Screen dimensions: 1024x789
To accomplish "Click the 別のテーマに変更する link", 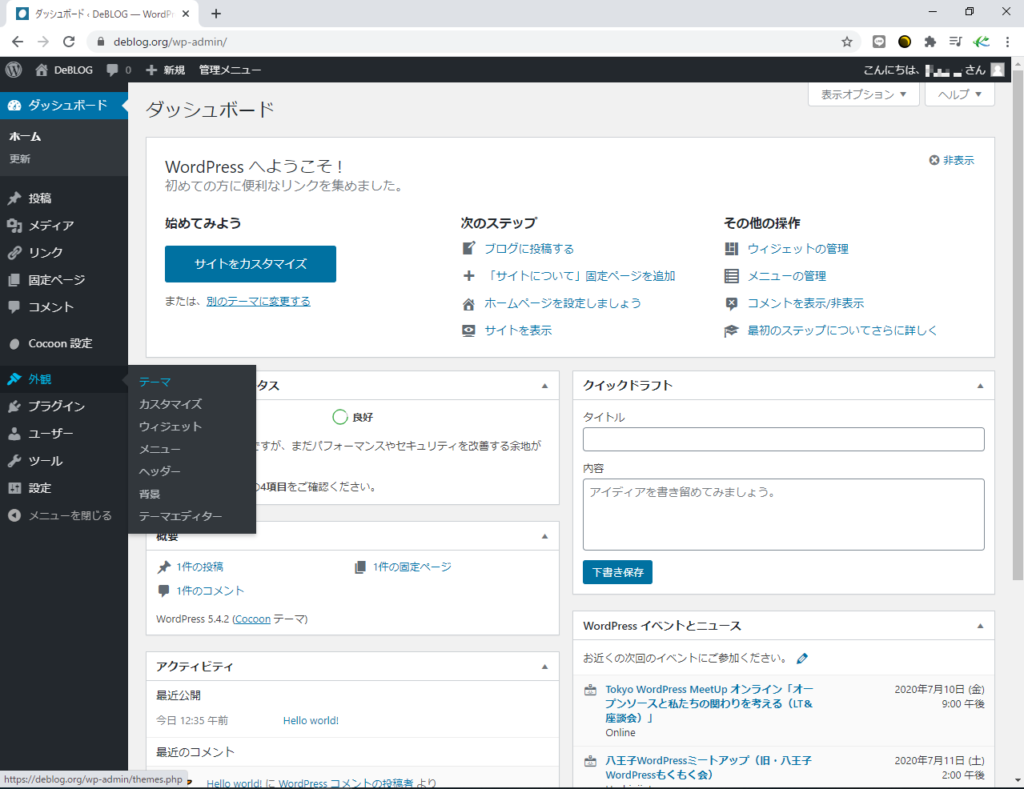I will click(x=258, y=301).
